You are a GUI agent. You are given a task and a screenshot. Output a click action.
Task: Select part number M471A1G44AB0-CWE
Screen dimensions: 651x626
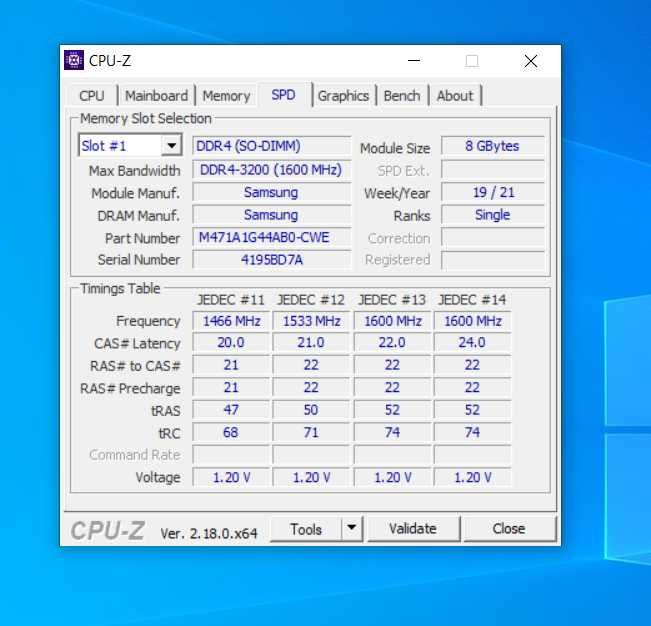pos(272,238)
